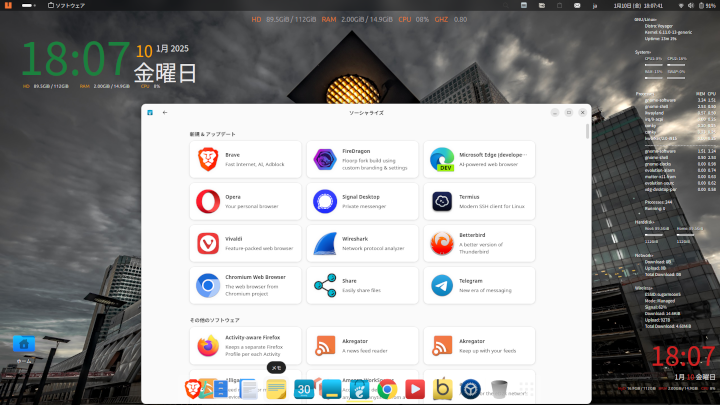Click Software app icon in window header
720x405 pixels.
[x=150, y=112]
